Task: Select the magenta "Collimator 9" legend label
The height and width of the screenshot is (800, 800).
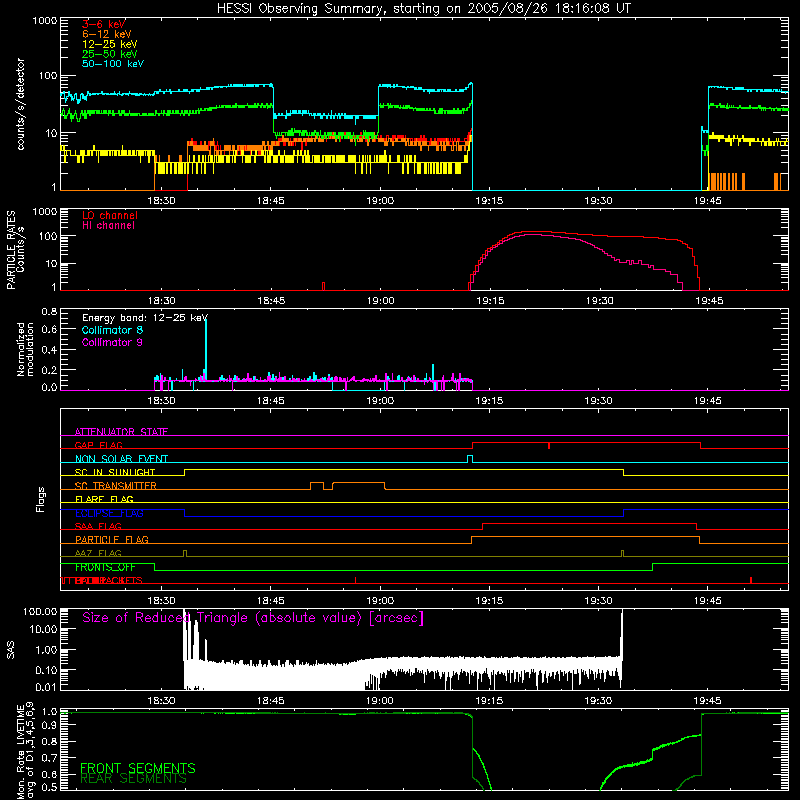Action: (x=112, y=342)
